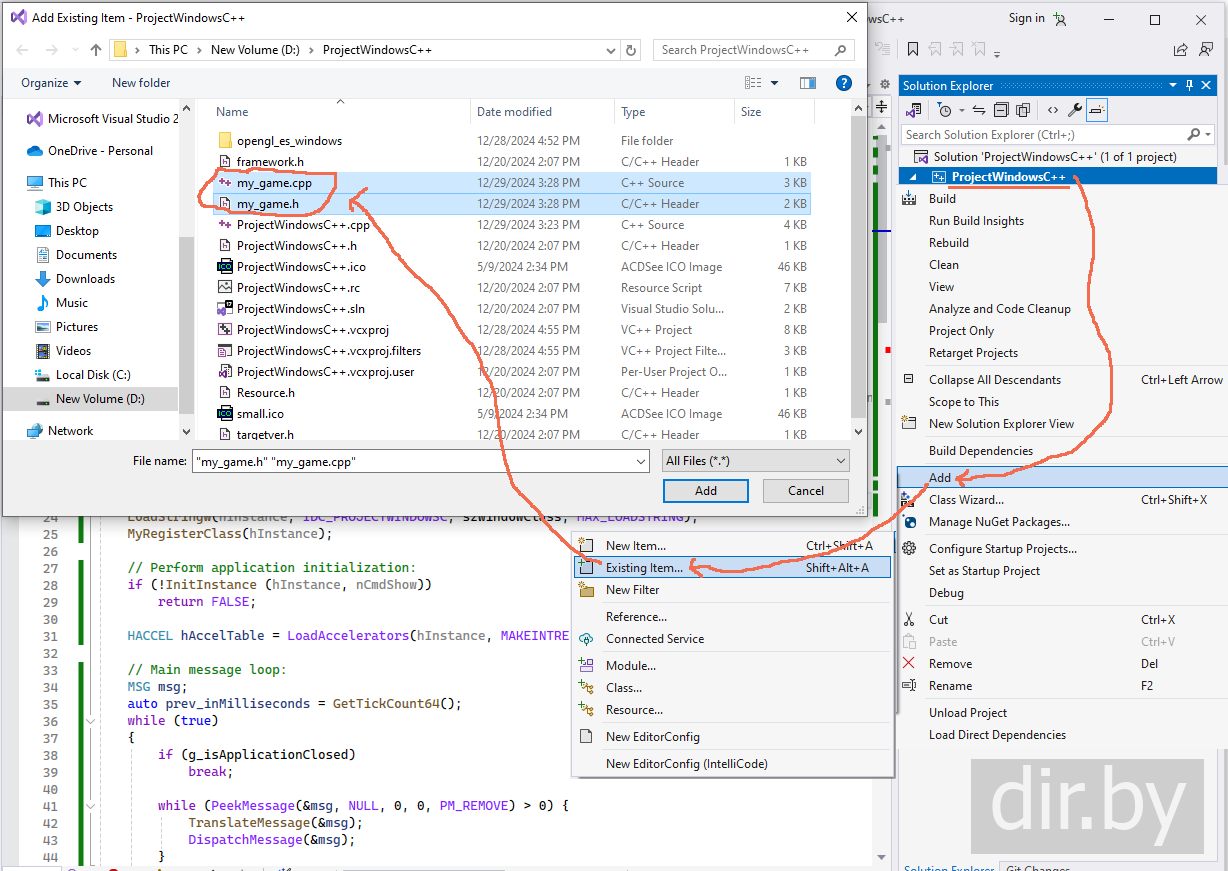Go up one folder with the up arrow

coord(96,50)
